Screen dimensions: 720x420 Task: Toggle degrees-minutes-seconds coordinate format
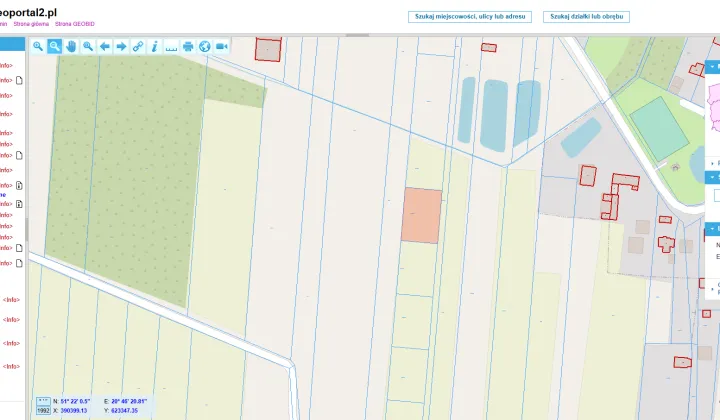43,401
